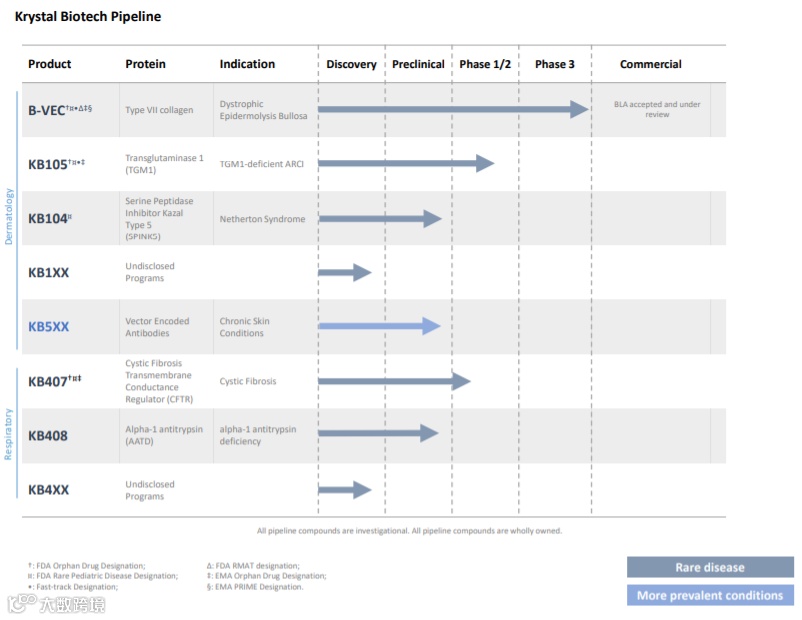The image size is (802, 620).
Task: Click the Type VII collagen protein cell
Action: click(x=159, y=110)
